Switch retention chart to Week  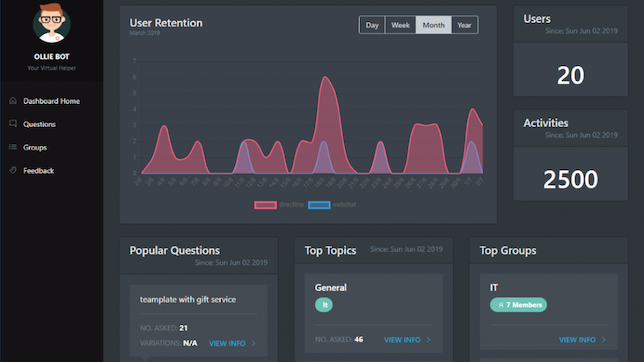pos(400,25)
